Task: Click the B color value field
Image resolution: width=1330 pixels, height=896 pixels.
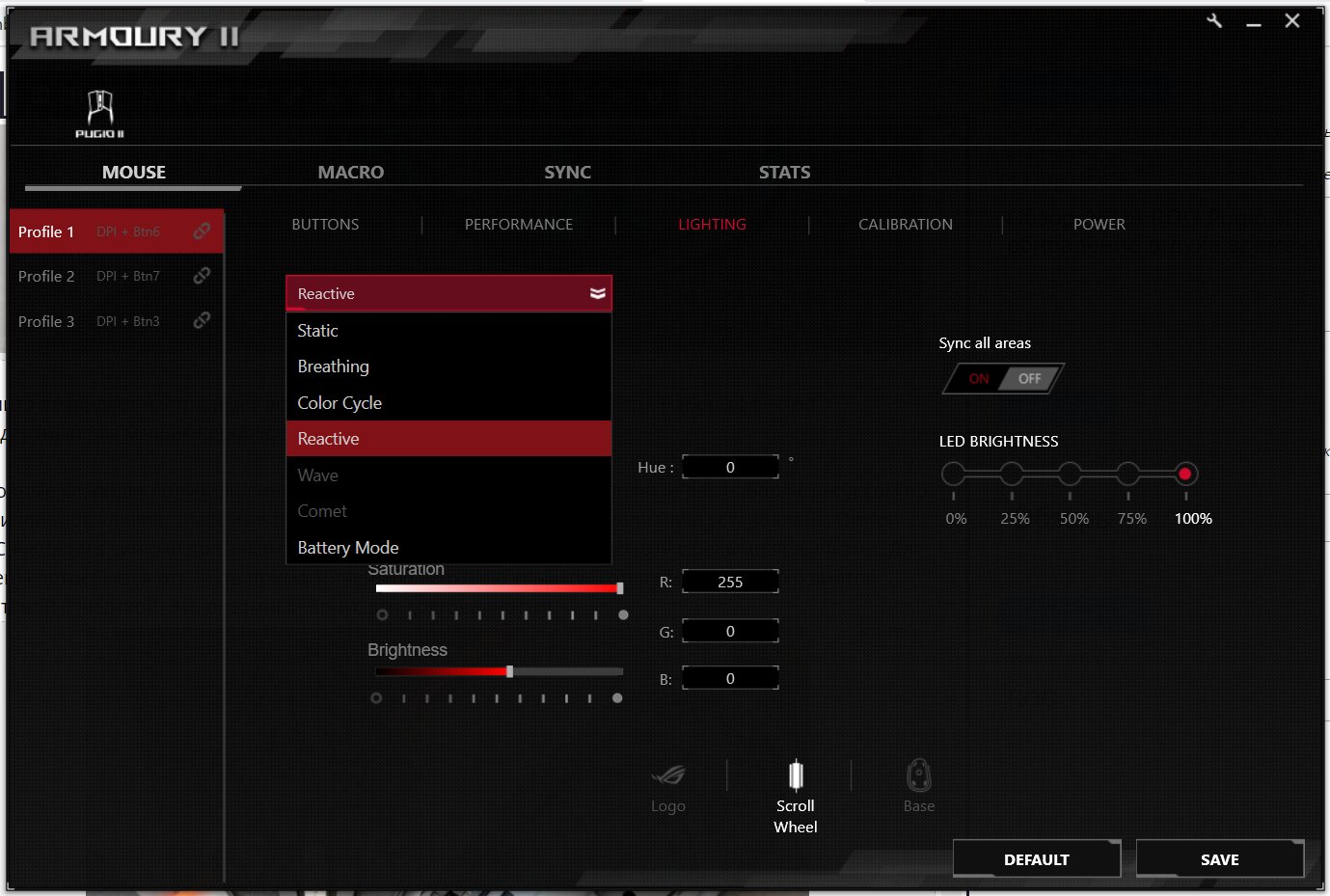Action: click(730, 678)
